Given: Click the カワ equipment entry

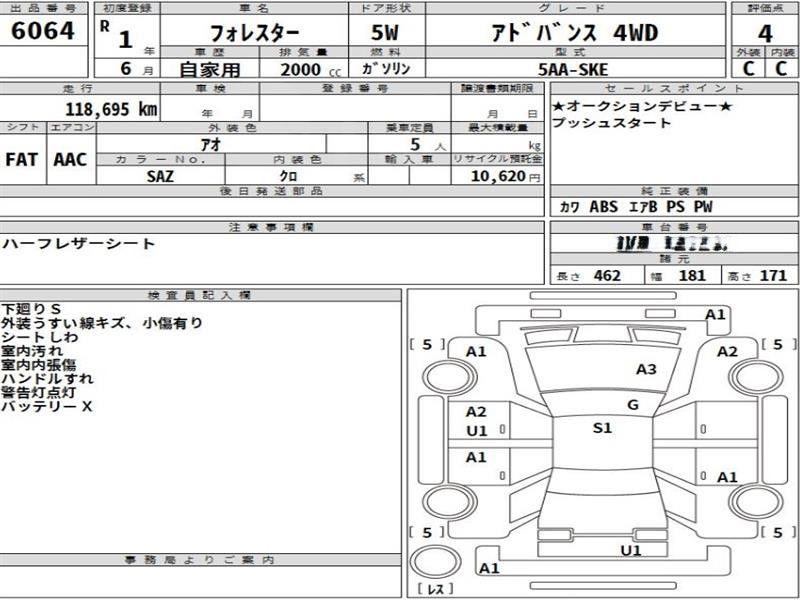Looking at the screenshot, I should 569,207.
